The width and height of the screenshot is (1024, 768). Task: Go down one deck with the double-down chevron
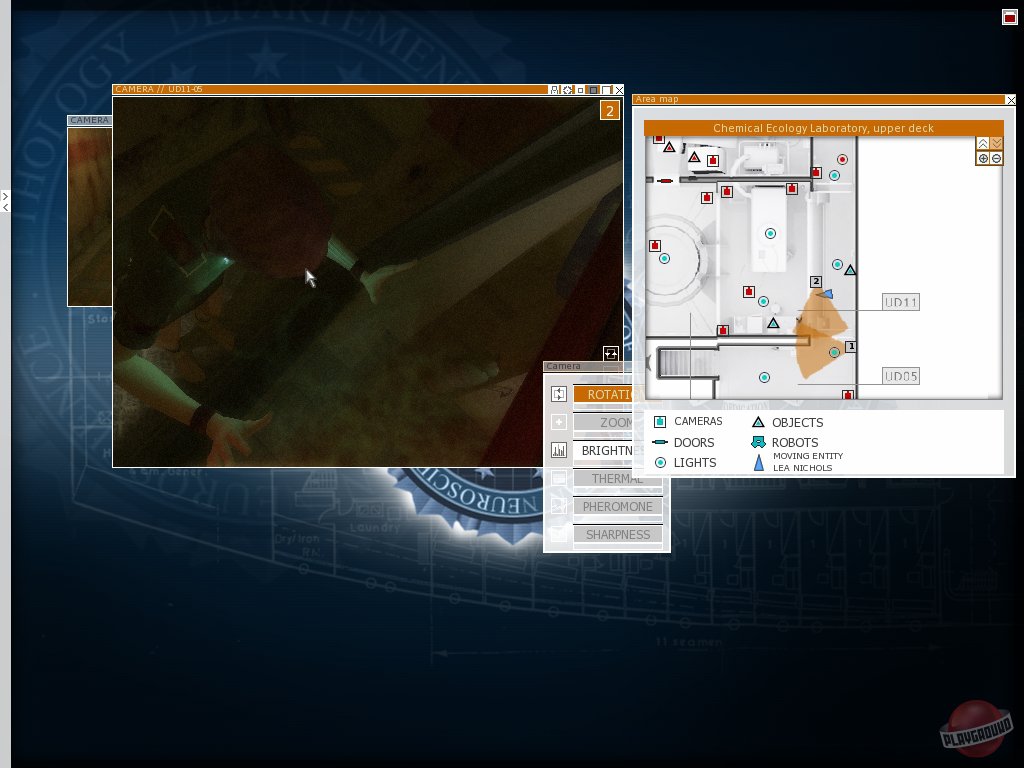[x=997, y=144]
